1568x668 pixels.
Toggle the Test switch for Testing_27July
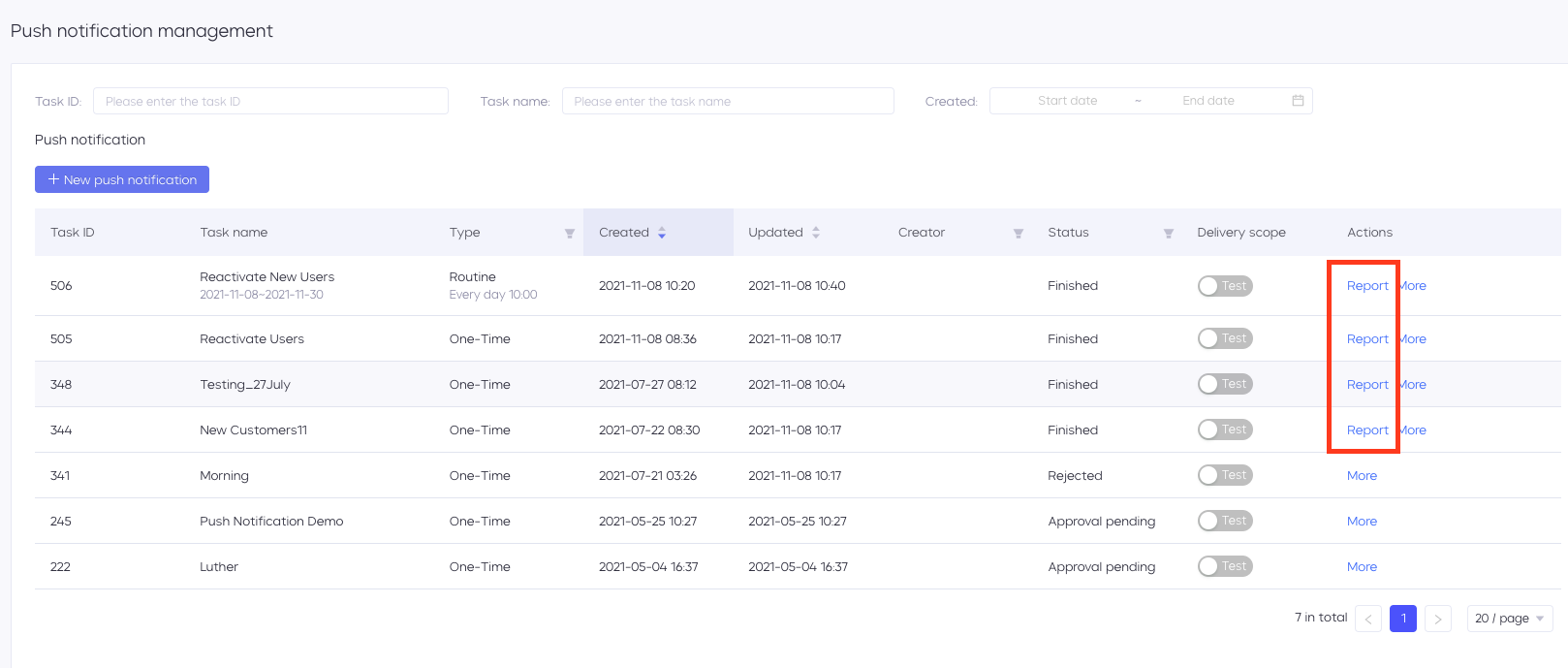coord(1225,384)
